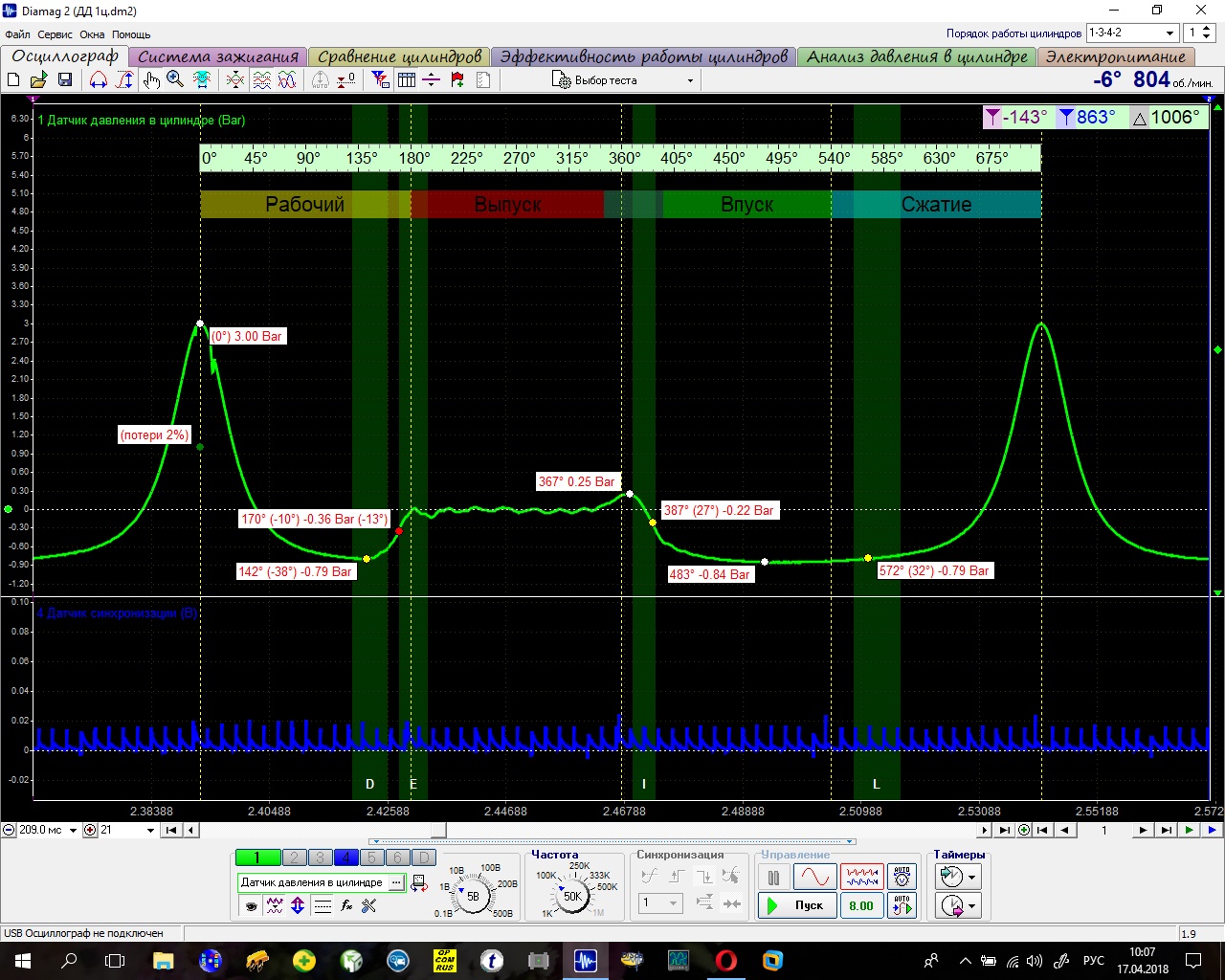The image size is (1225, 980).
Task: Toggle channel 5 button
Action: point(372,857)
